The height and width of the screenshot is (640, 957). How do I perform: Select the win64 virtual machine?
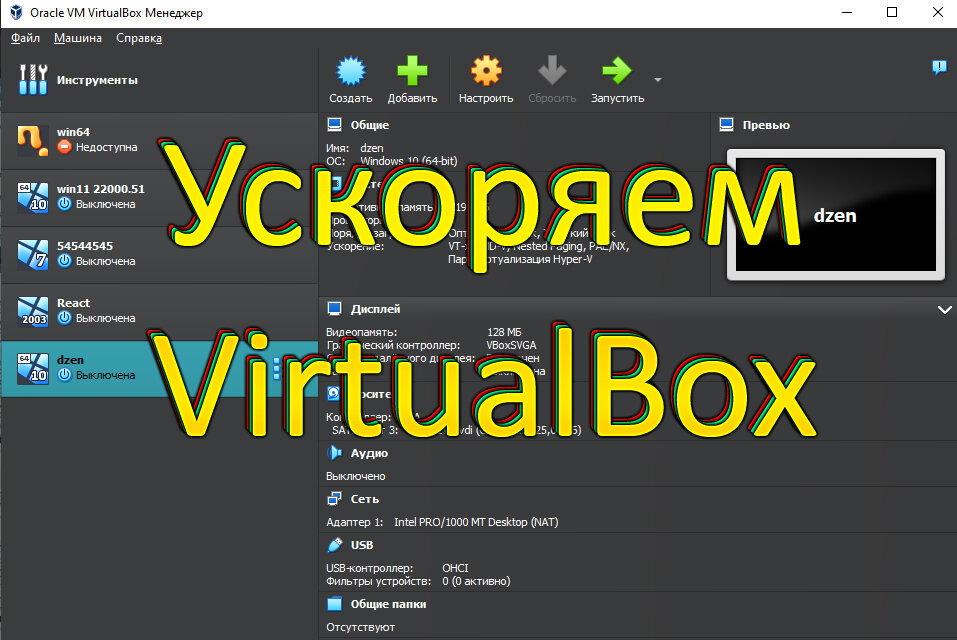[159, 140]
